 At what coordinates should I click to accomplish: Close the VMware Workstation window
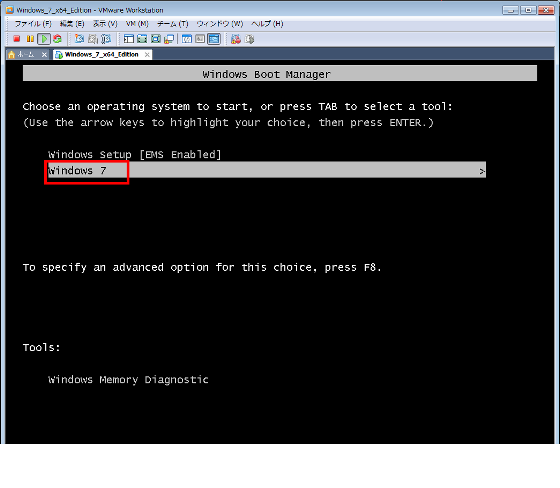[546, 10]
